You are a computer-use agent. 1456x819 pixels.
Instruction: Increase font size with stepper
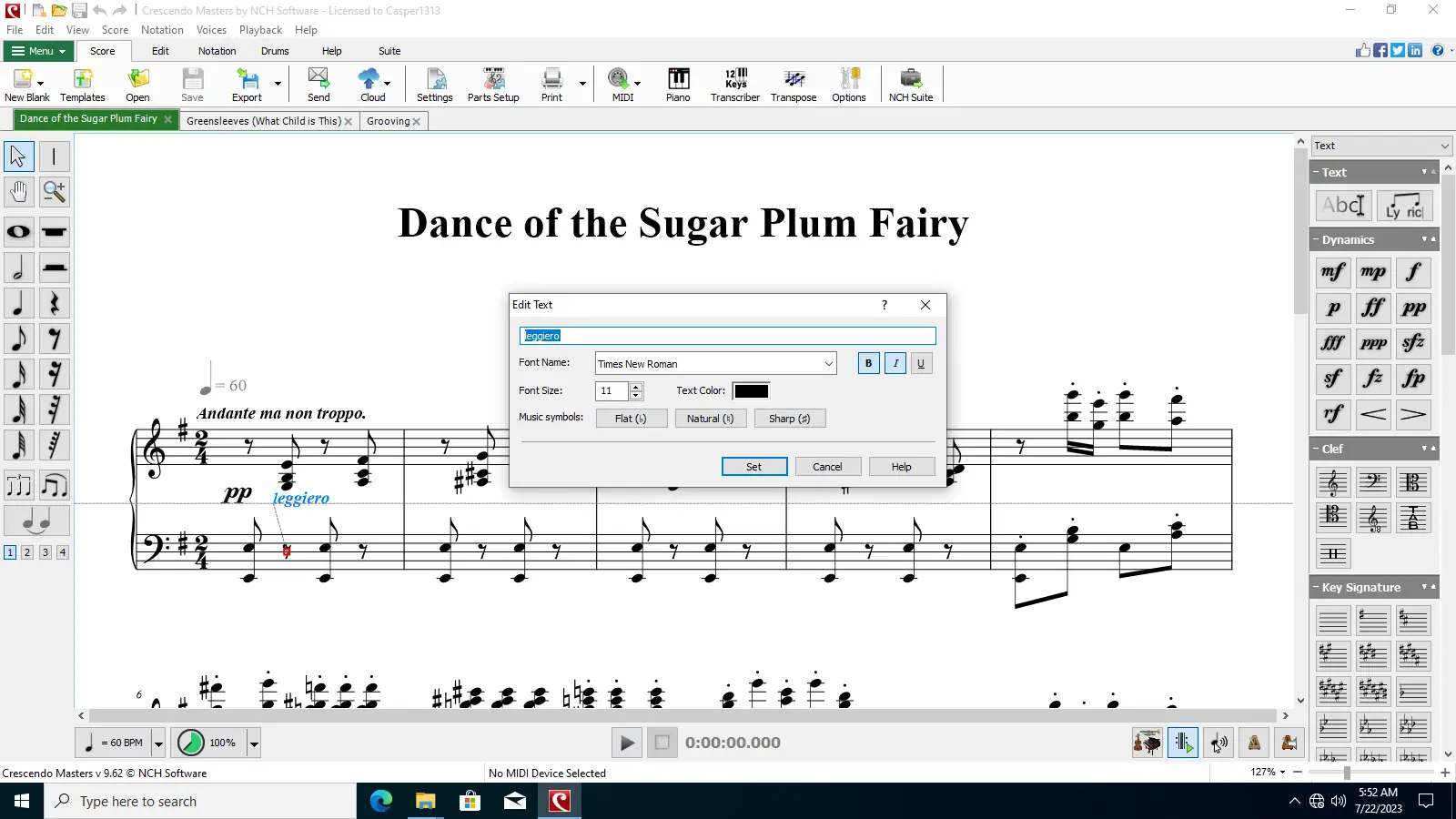click(x=636, y=387)
